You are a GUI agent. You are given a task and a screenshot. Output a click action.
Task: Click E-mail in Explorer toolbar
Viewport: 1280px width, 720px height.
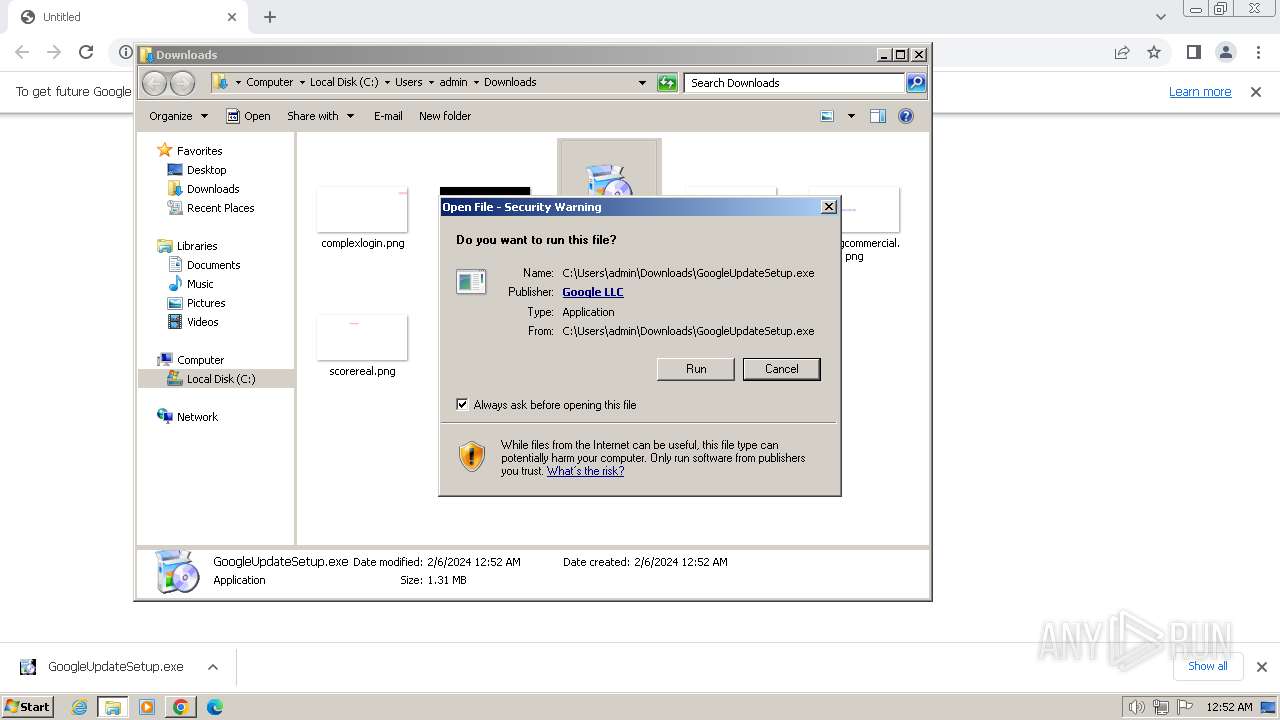[388, 116]
